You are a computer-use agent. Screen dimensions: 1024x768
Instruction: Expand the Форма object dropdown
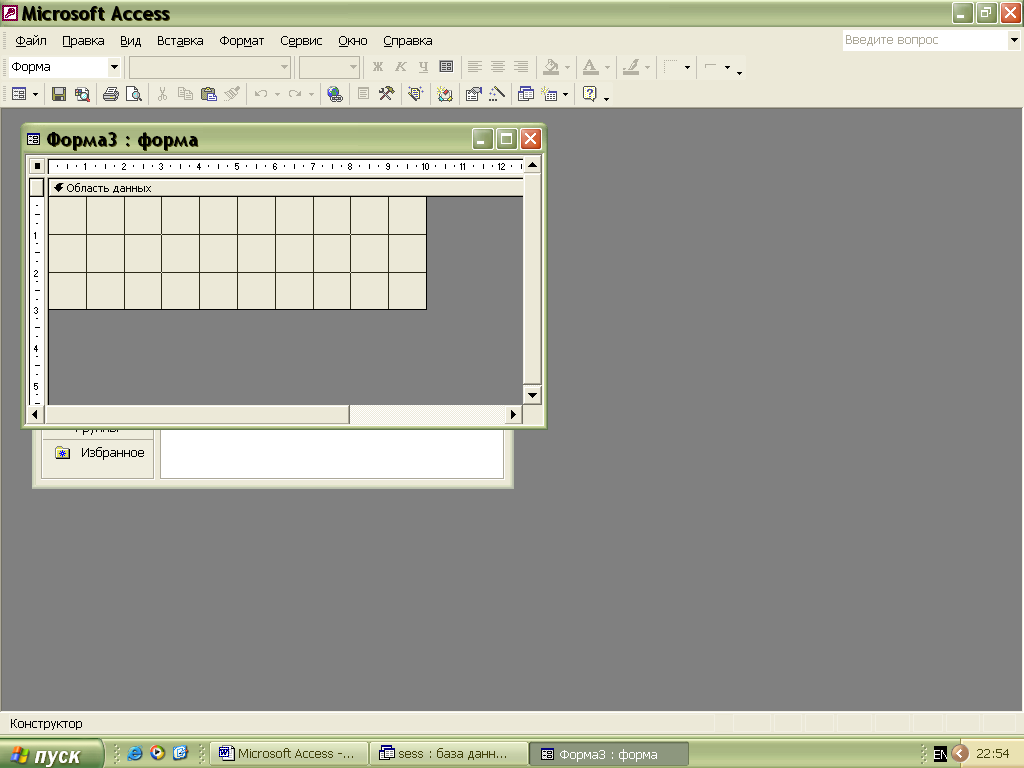tap(114, 67)
